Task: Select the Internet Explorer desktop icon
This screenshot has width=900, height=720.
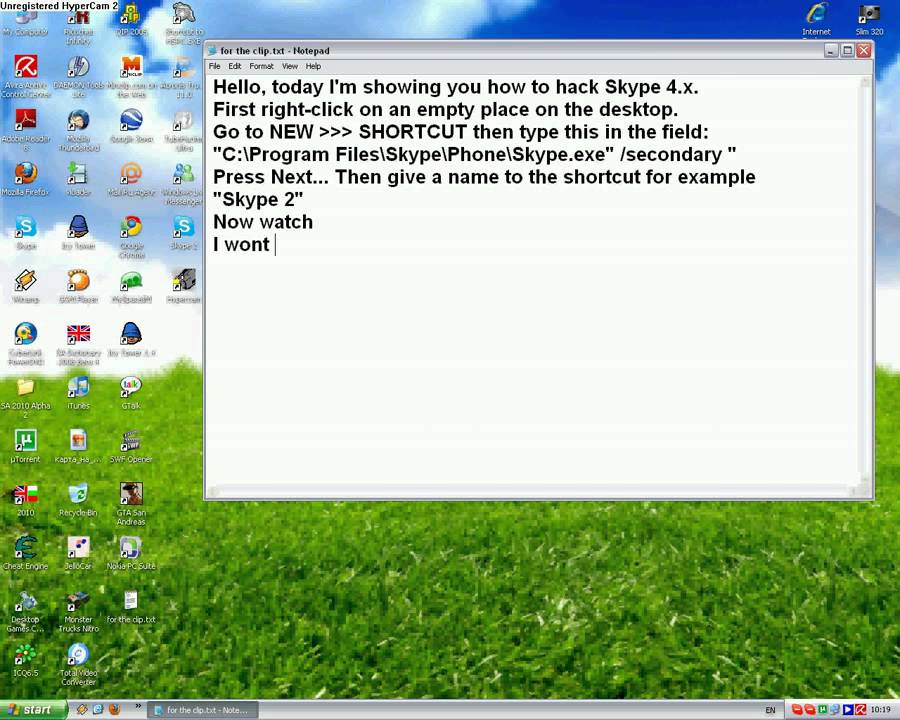Action: [817, 20]
